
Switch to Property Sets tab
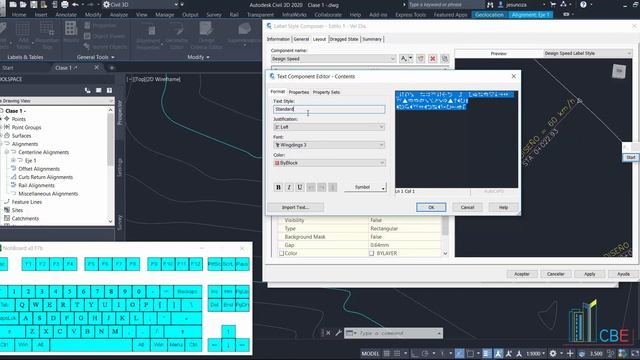point(326,92)
